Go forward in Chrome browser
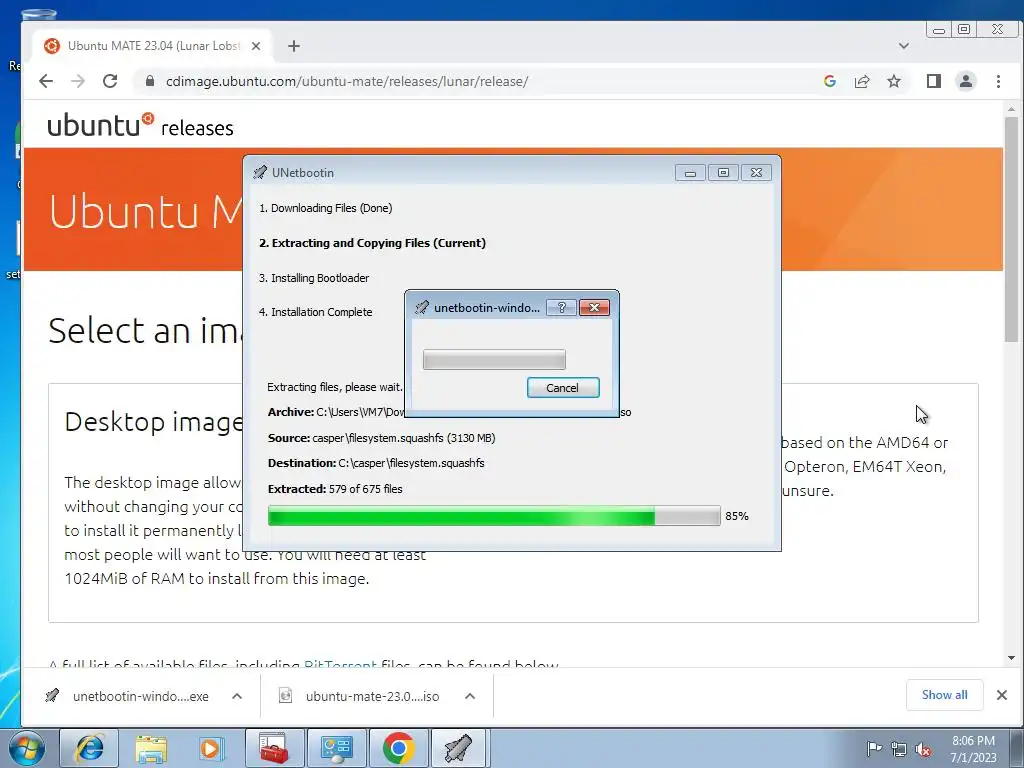 click(78, 81)
